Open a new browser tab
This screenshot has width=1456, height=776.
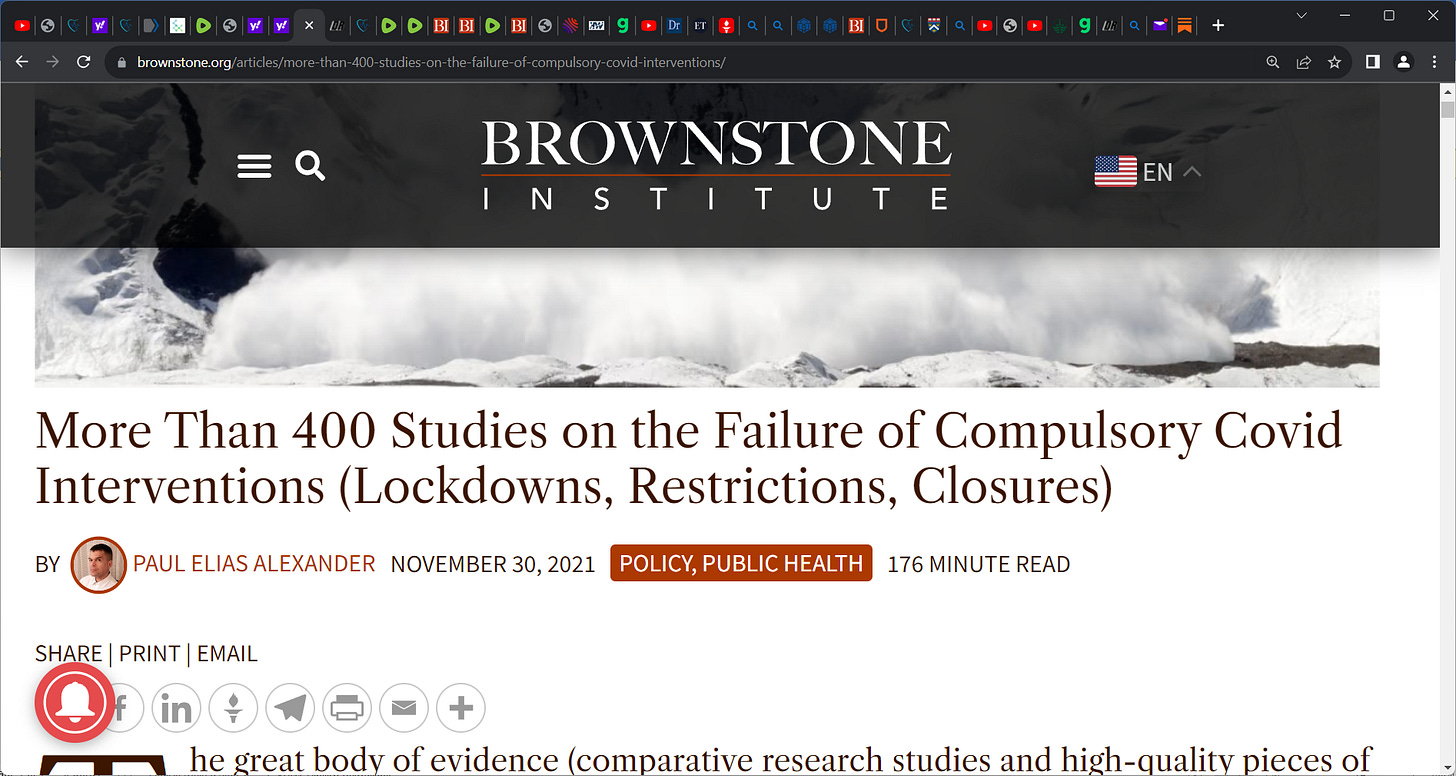[x=1218, y=25]
